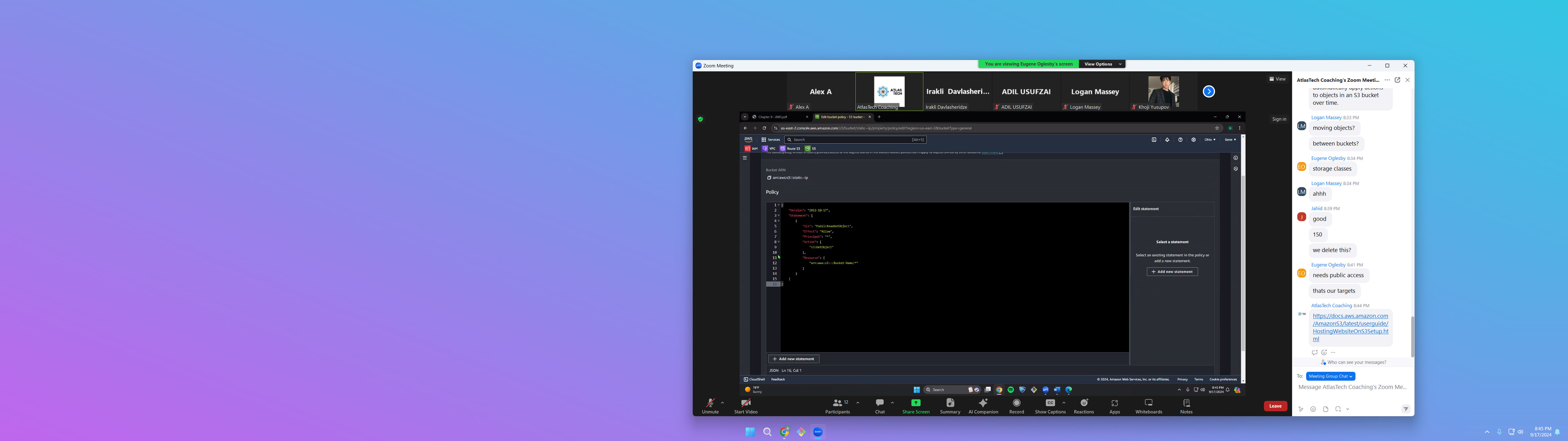Click the Share Screen icon
The image size is (1568, 441).
pos(915,403)
